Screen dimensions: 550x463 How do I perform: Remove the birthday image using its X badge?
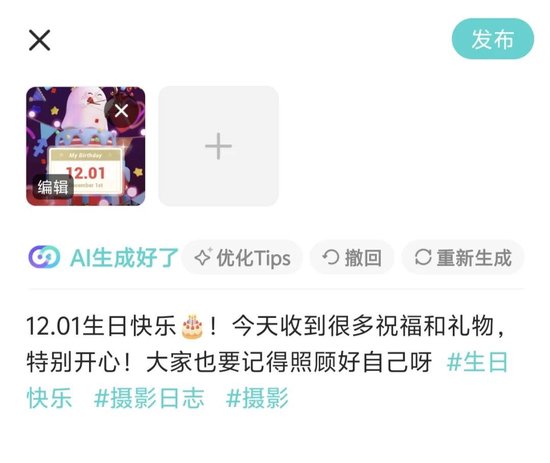tap(121, 111)
